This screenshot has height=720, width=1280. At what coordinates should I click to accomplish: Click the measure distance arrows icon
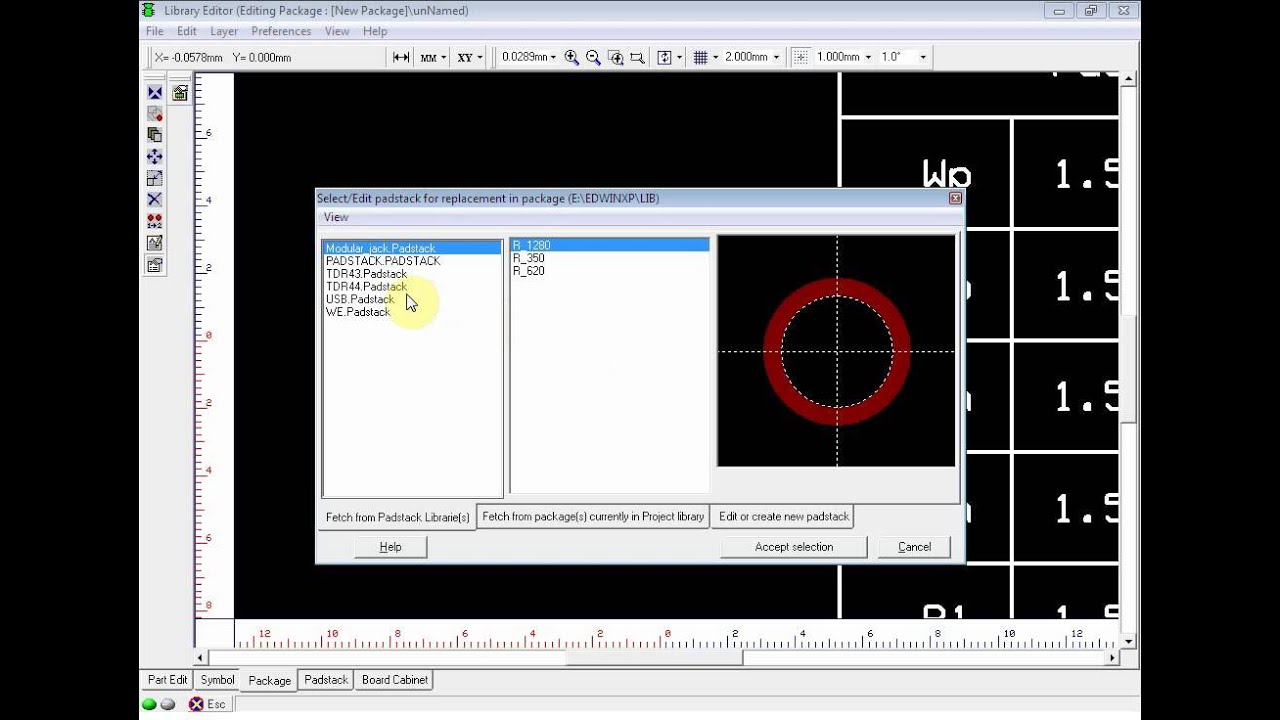[401, 57]
